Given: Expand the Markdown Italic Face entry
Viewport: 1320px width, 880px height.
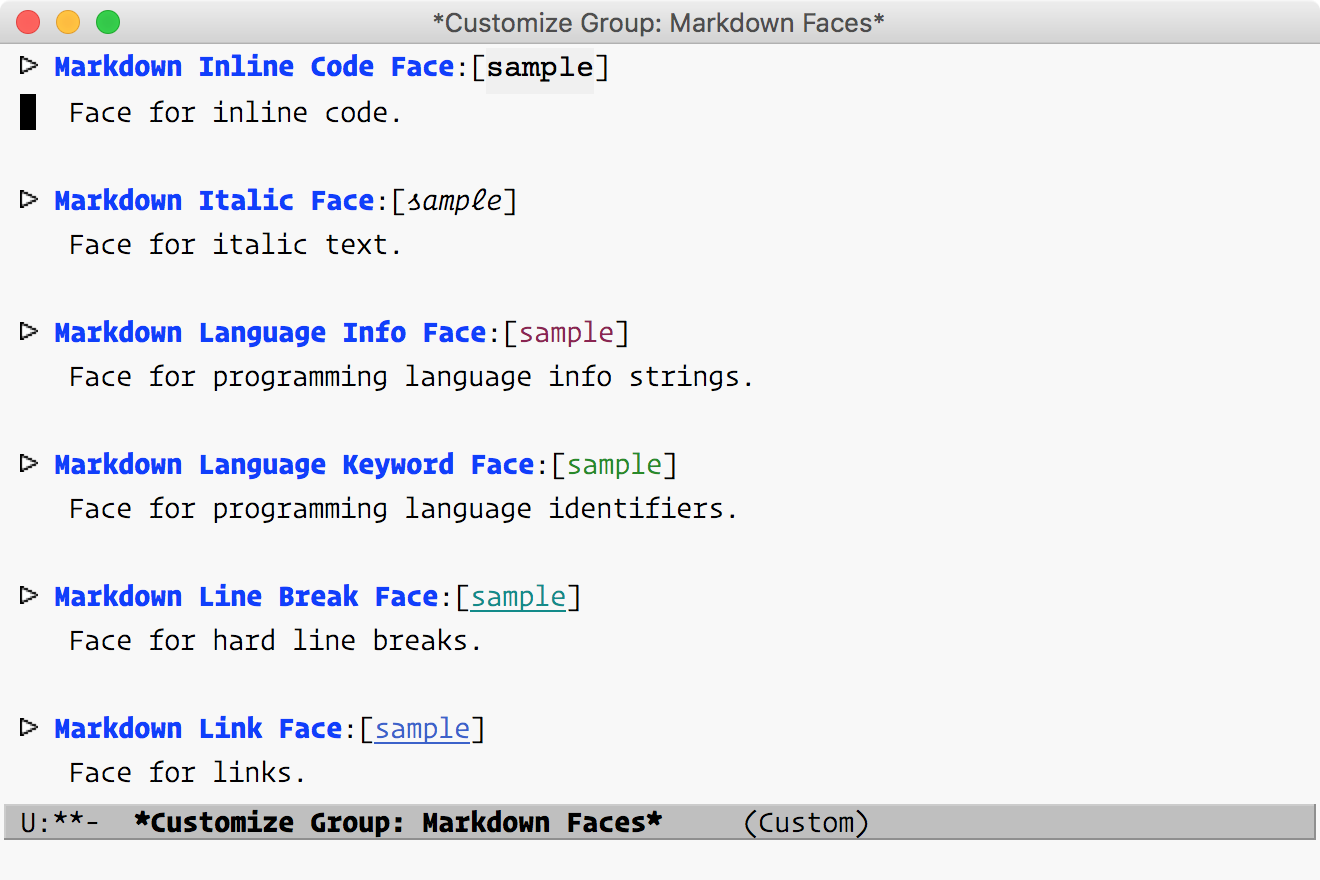Looking at the screenshot, I should click(x=29, y=199).
